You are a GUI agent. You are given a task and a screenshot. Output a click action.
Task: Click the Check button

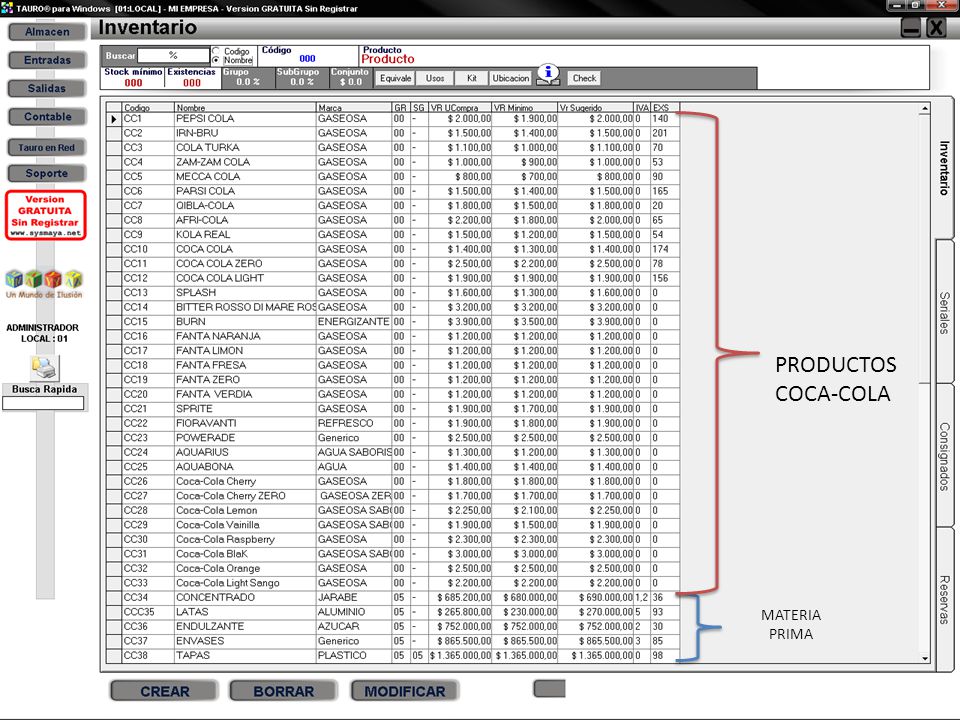click(x=584, y=78)
